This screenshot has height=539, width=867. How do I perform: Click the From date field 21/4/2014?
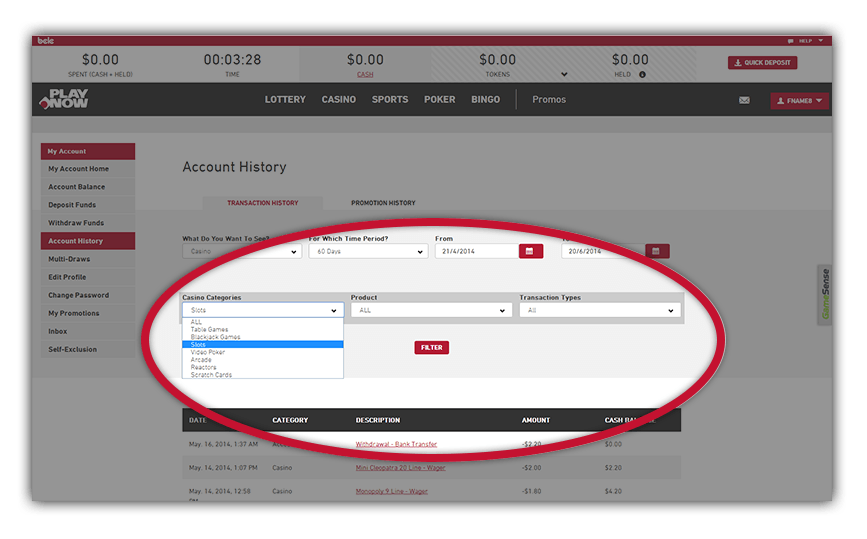(x=477, y=252)
